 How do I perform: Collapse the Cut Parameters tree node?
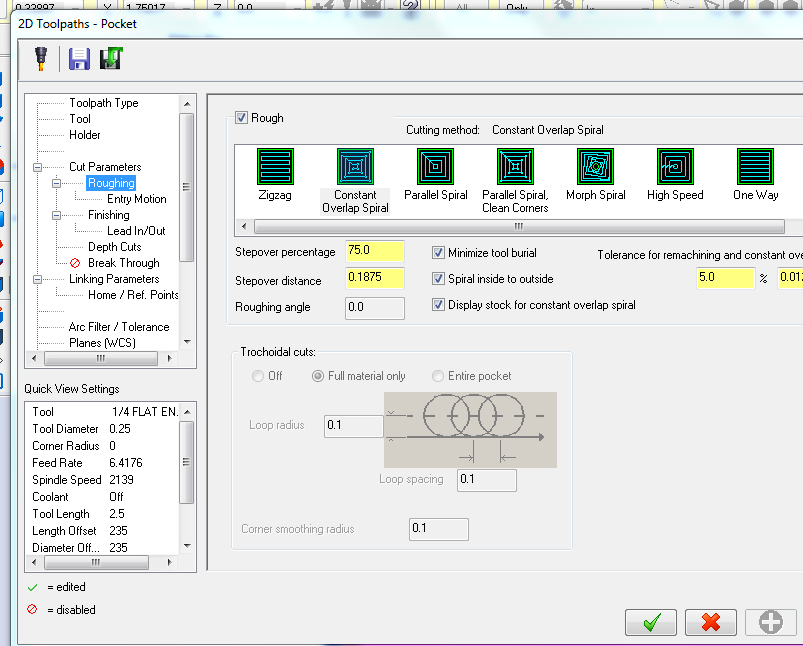[38, 167]
